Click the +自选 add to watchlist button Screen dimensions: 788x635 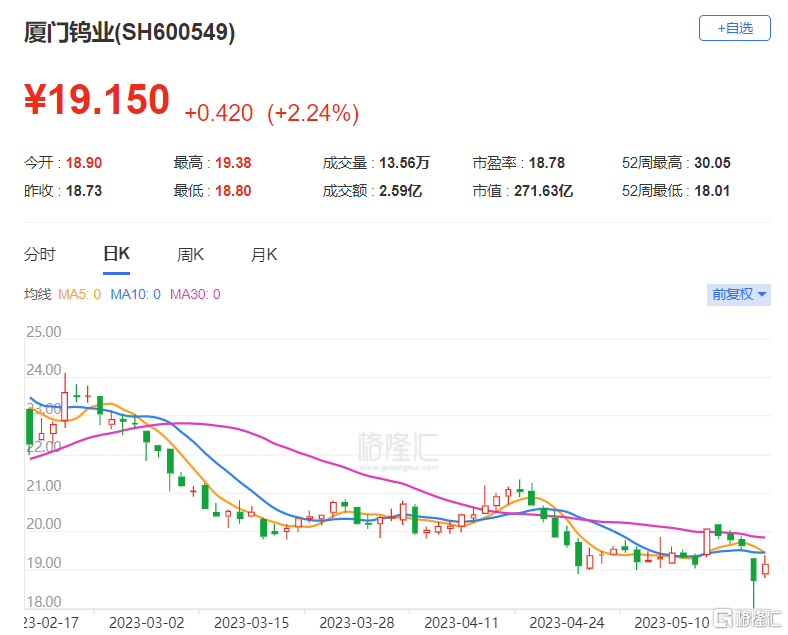[734, 28]
